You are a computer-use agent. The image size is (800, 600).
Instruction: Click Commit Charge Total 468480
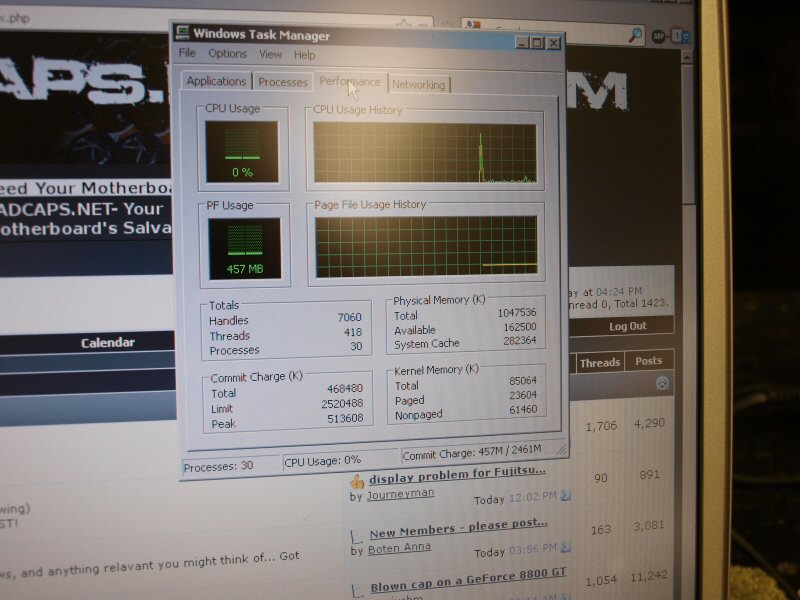point(345,389)
